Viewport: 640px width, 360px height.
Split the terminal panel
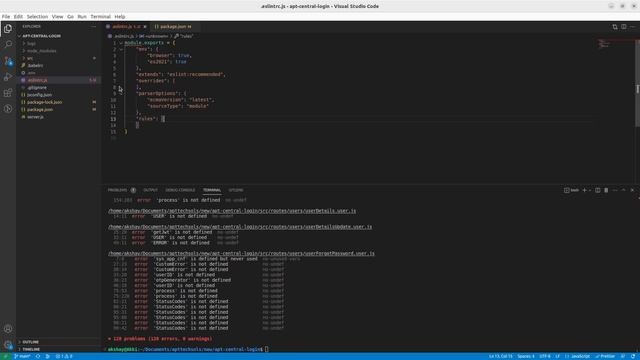(x=598, y=190)
